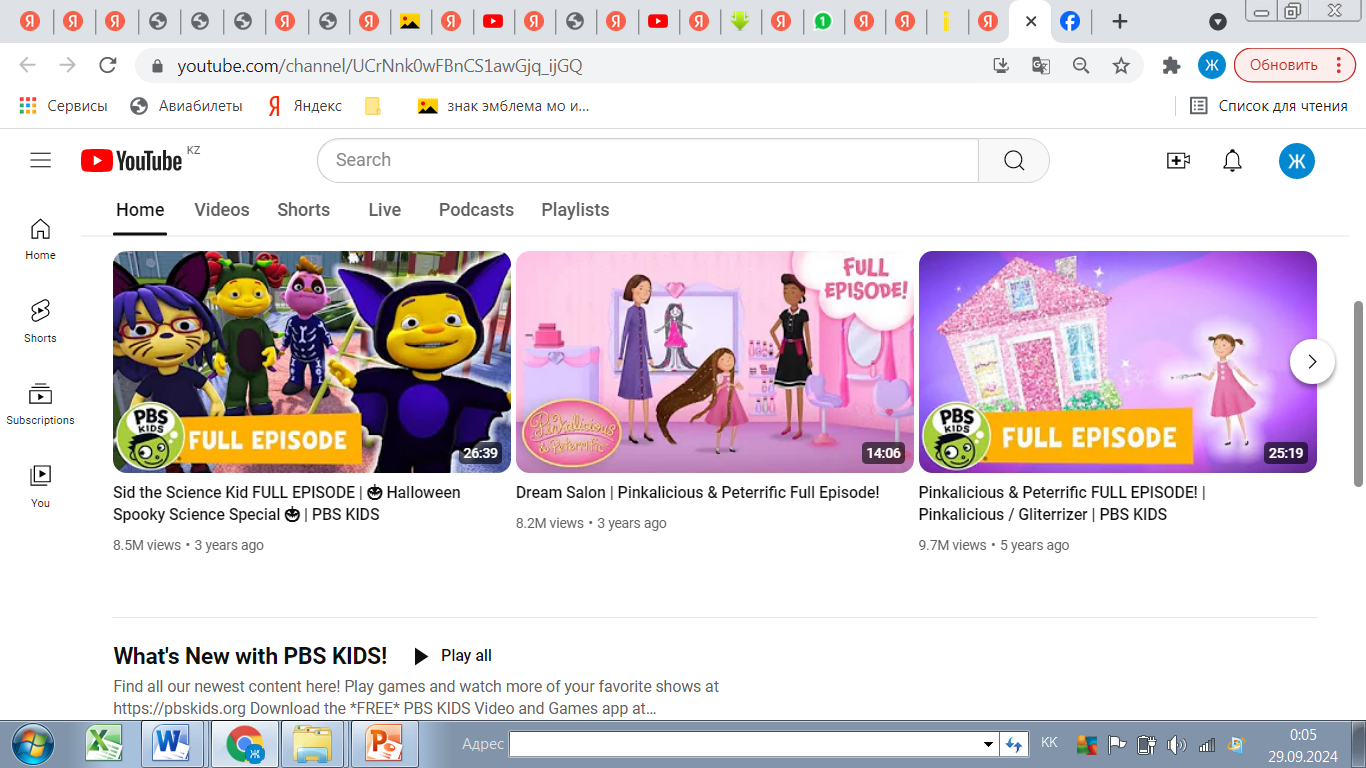Open the Chrome Extensions puzzle icon
The image size is (1366, 768).
[x=1171, y=66]
